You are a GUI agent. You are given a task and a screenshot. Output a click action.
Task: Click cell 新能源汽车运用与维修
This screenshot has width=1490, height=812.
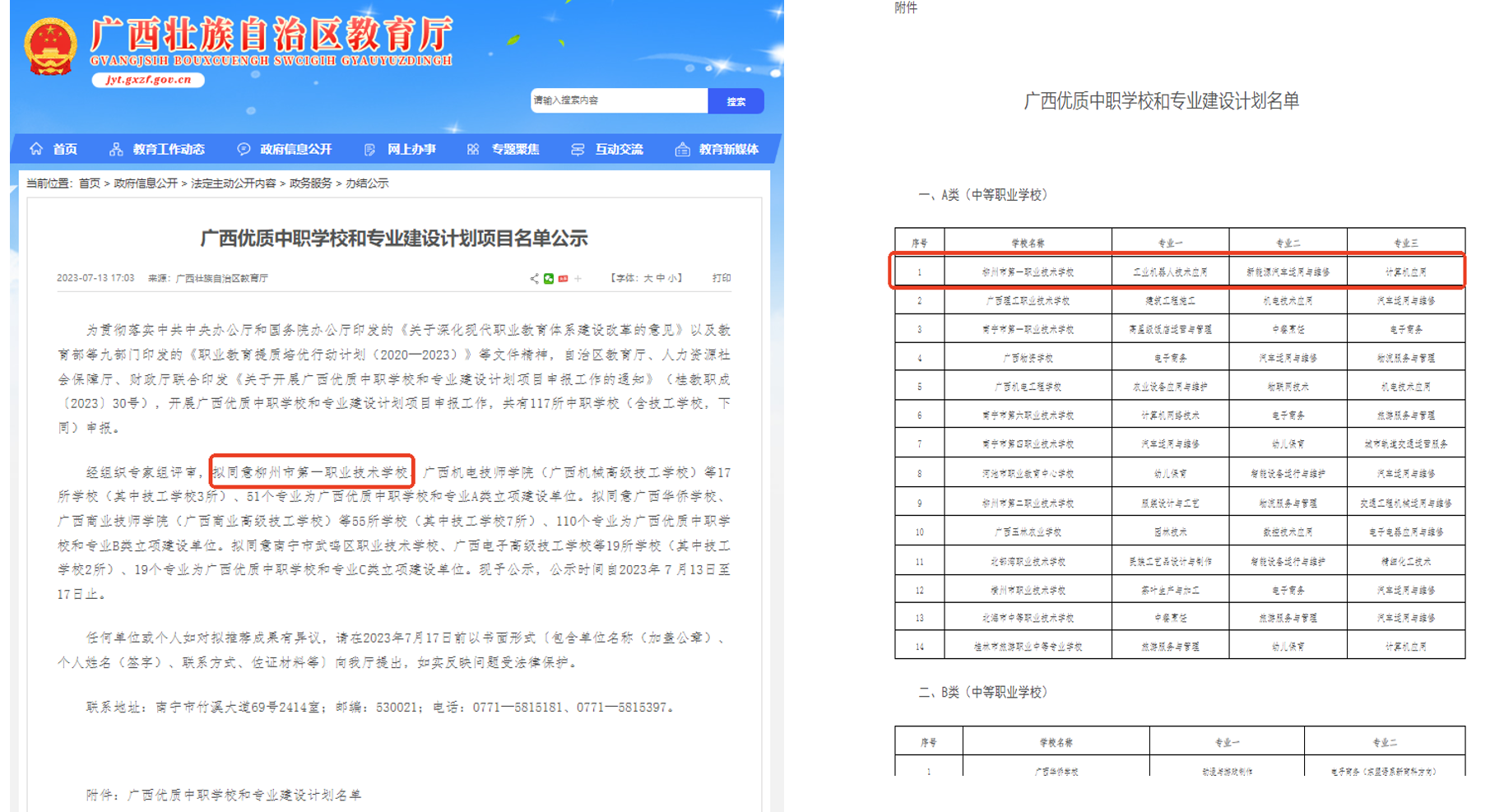[x=1288, y=272]
